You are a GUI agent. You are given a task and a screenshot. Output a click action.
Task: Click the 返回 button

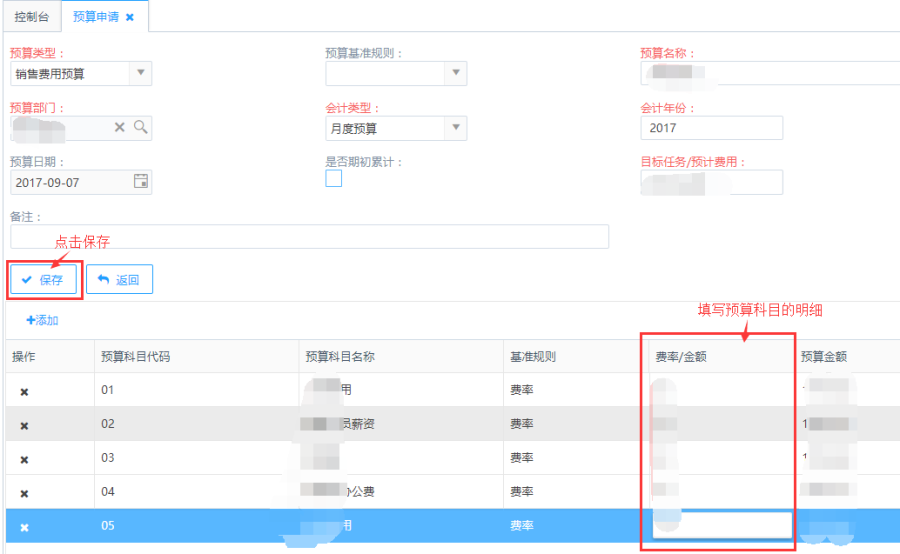[119, 280]
